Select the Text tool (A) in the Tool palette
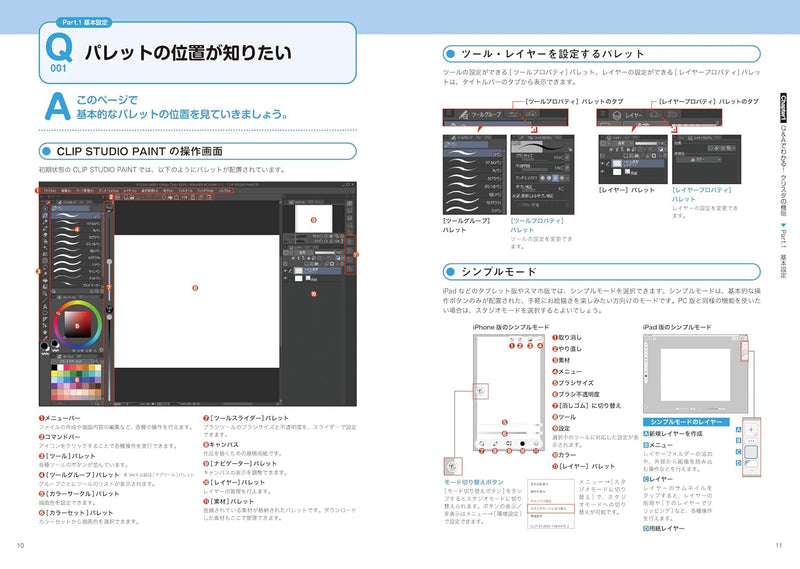Image resolution: width=800 pixels, height=569 pixels. point(45,306)
